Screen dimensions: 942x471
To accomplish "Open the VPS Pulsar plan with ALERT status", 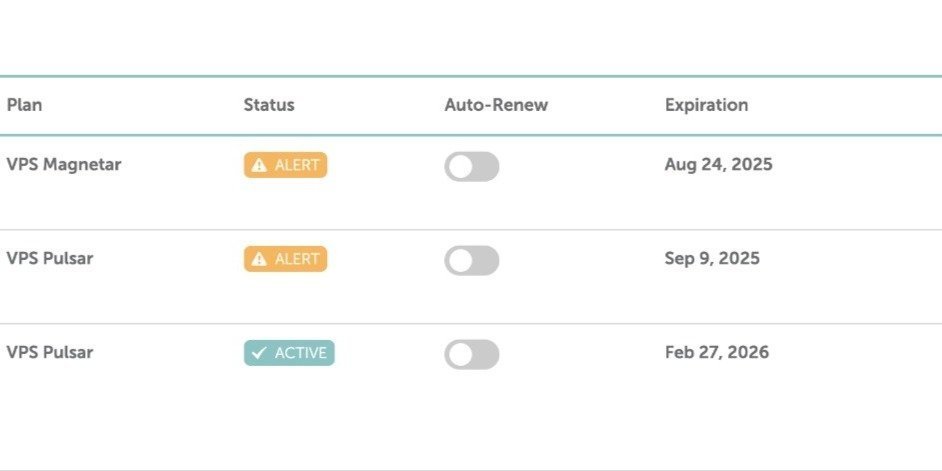I will pyautogui.click(x=49, y=259).
